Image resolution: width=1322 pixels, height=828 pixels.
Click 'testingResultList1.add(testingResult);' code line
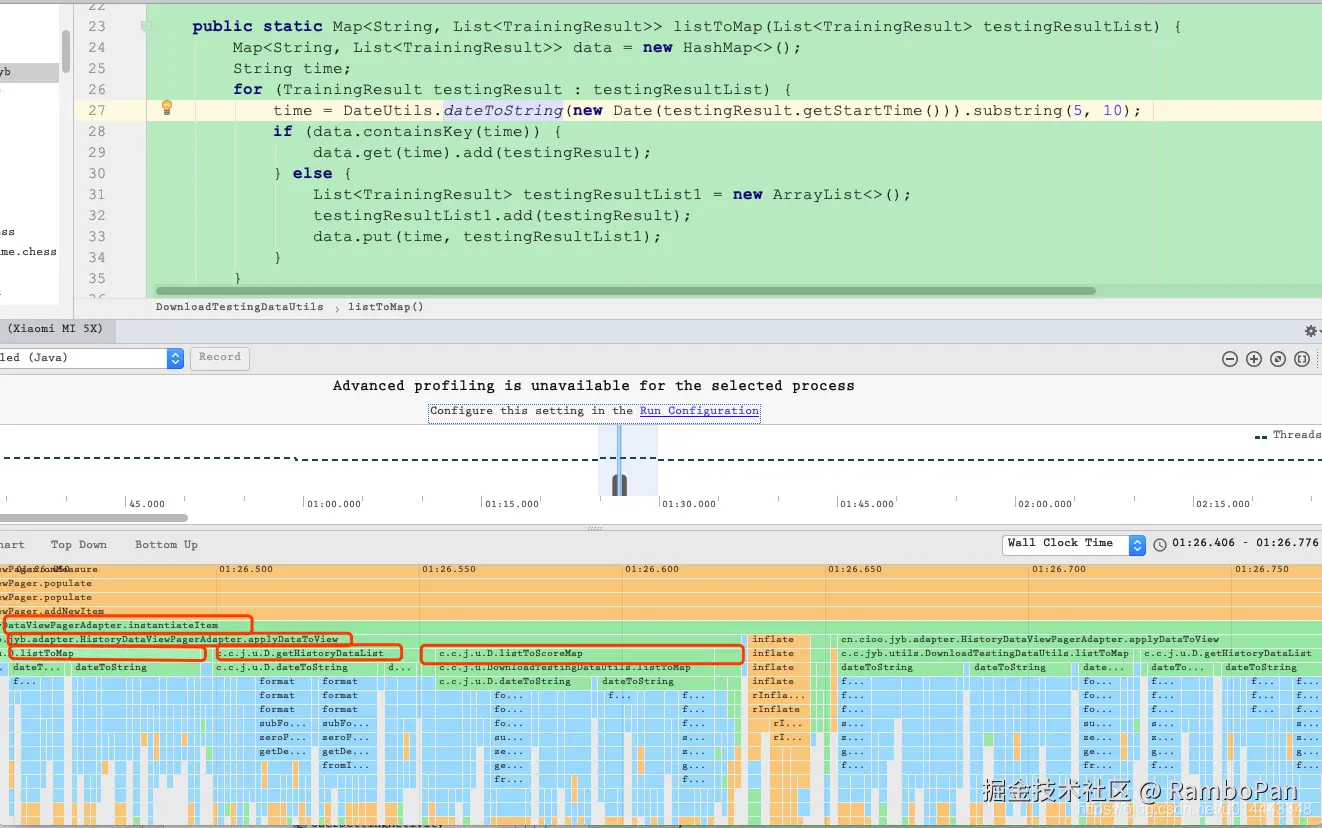tap(502, 215)
